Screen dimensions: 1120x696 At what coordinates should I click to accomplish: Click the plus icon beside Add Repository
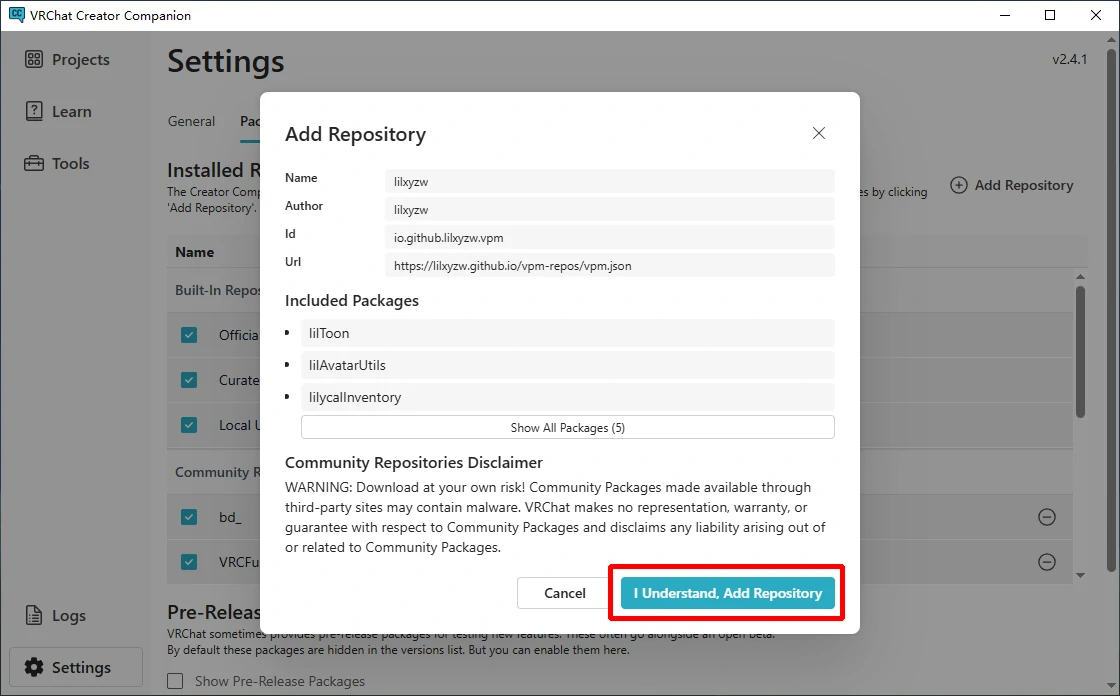pyautogui.click(x=959, y=185)
